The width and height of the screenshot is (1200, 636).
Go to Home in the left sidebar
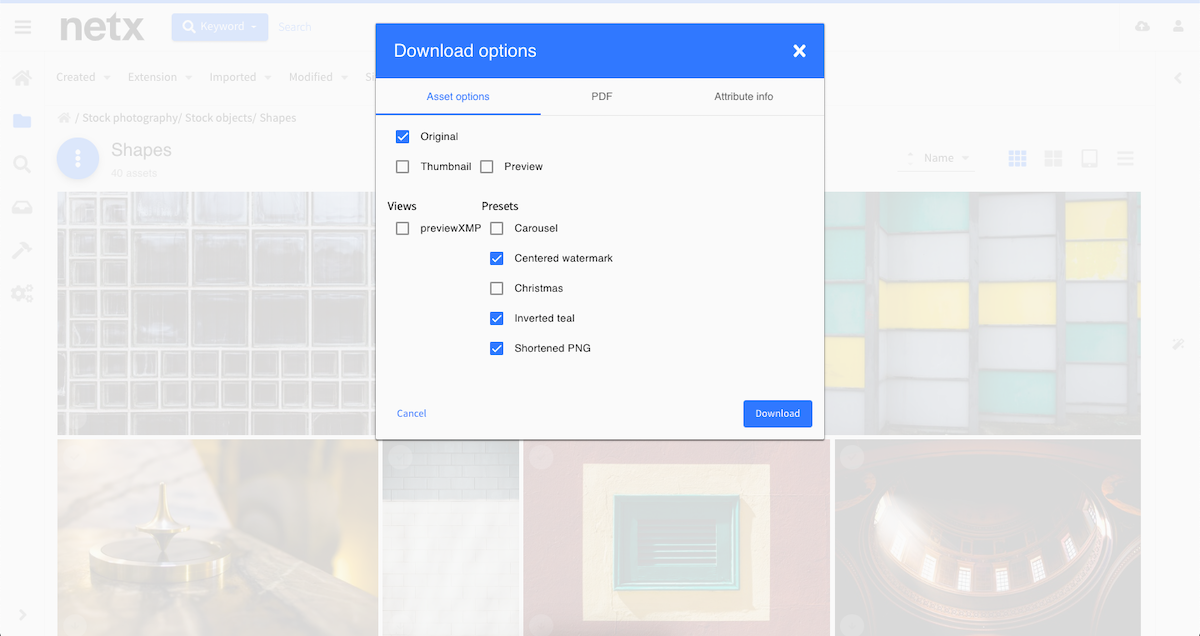coord(22,77)
